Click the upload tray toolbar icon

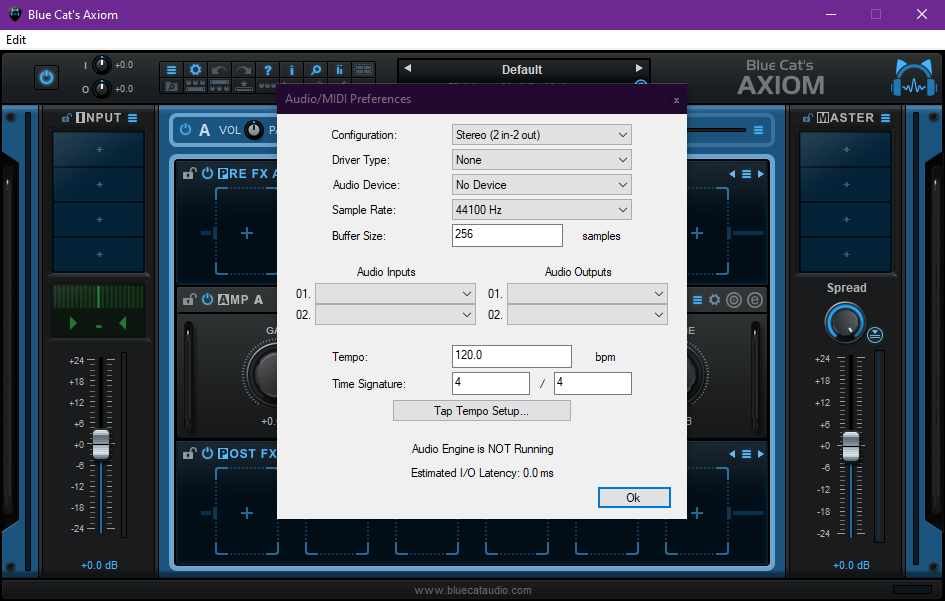(x=243, y=86)
